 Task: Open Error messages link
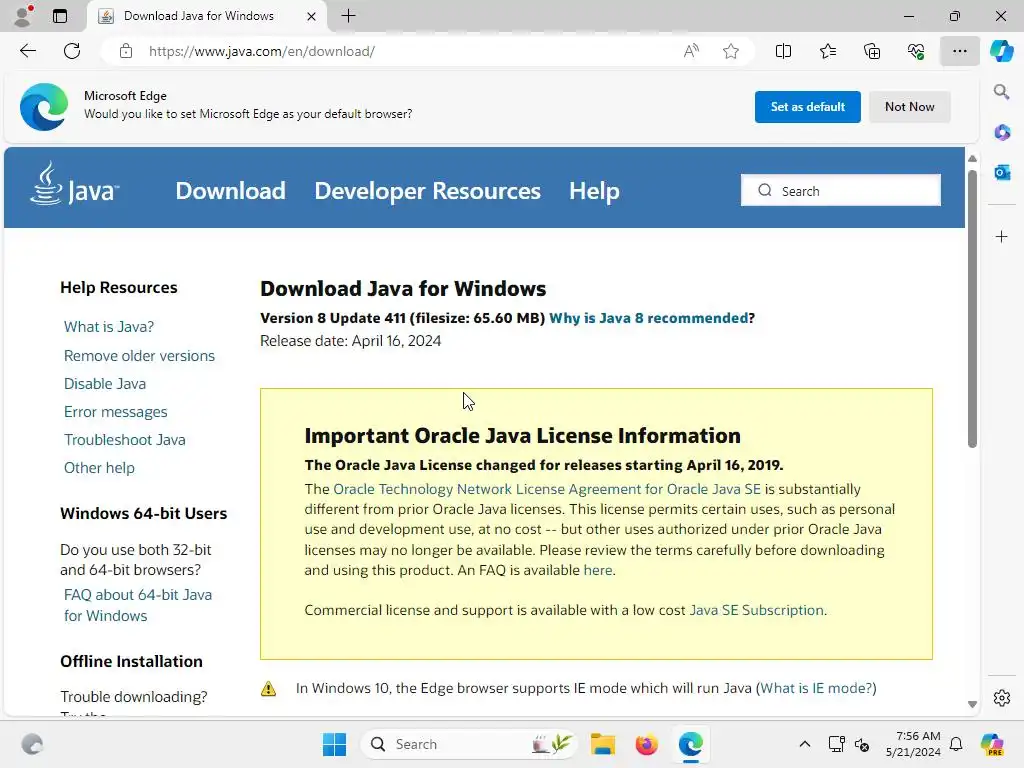[x=116, y=412]
